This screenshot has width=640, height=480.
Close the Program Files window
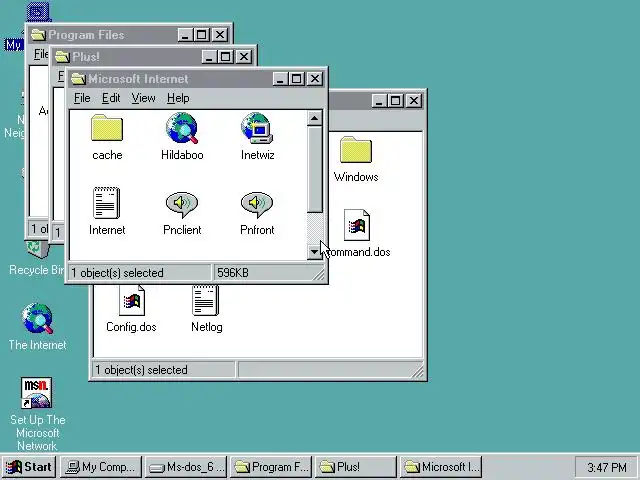point(220,35)
